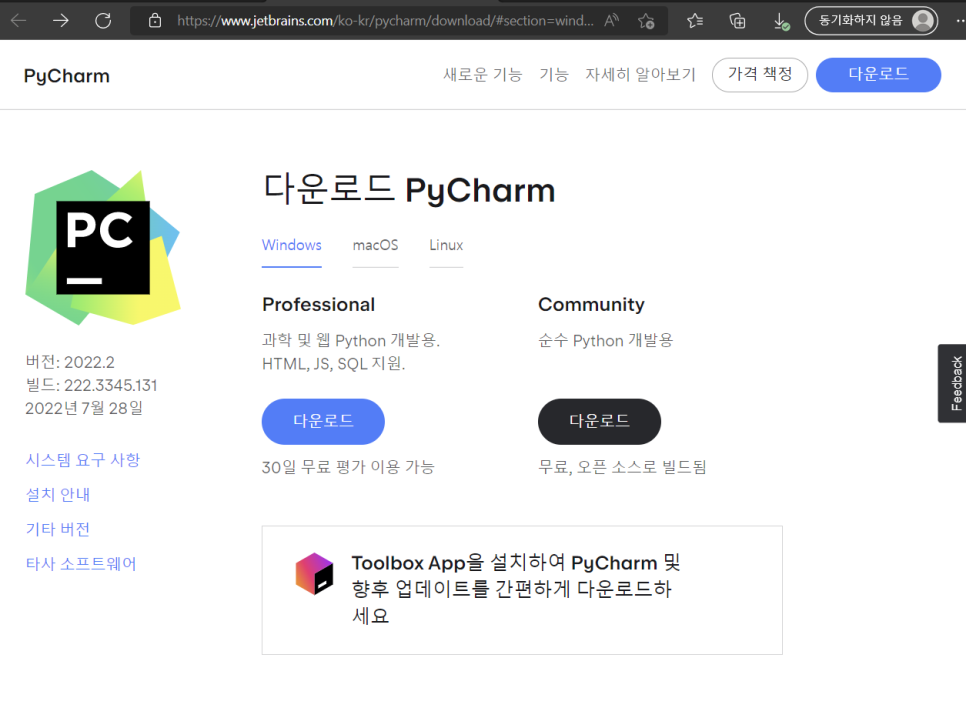Viewport: 966px width, 708px height.
Task: Open the 타사 소프트웨어 link
Action: [80, 563]
